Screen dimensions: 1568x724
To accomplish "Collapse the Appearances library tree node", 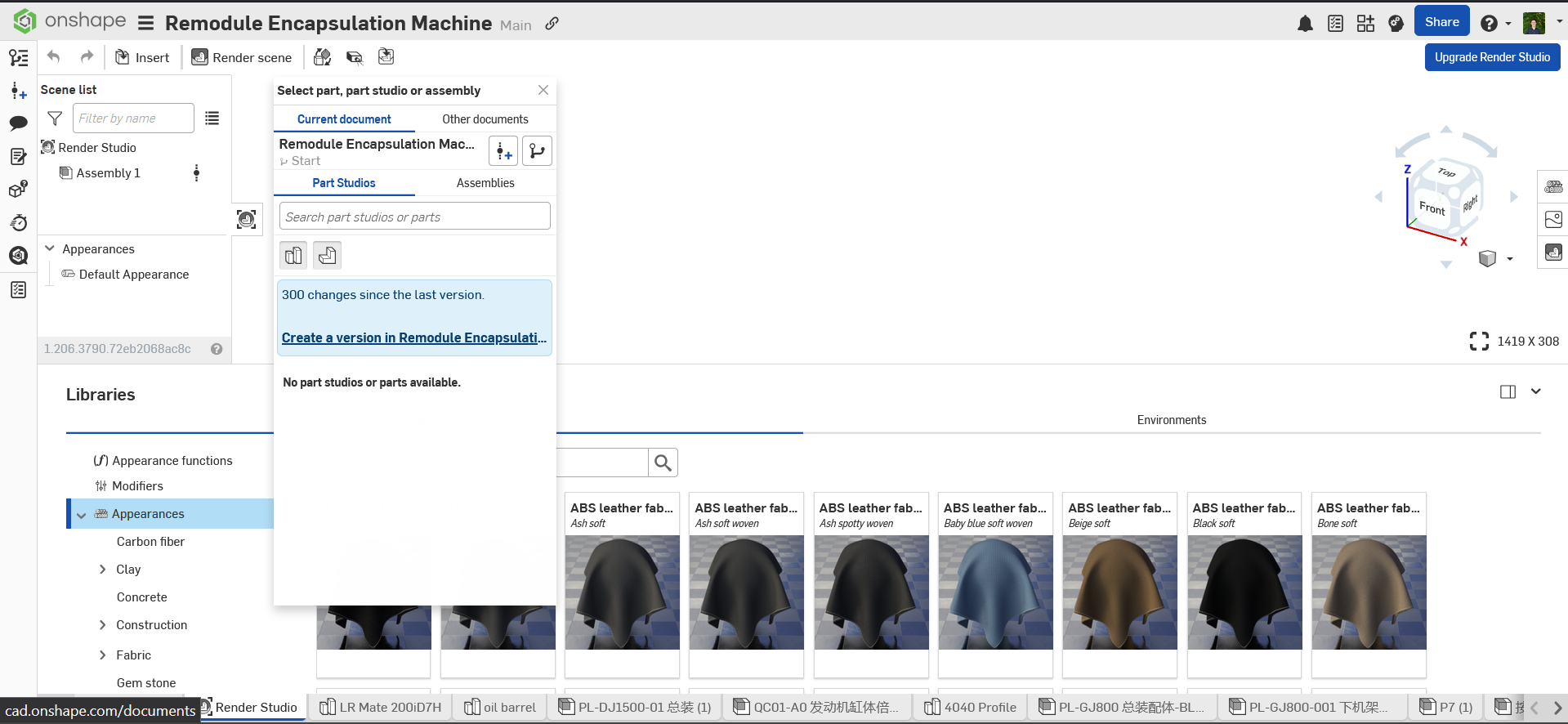I will [82, 515].
